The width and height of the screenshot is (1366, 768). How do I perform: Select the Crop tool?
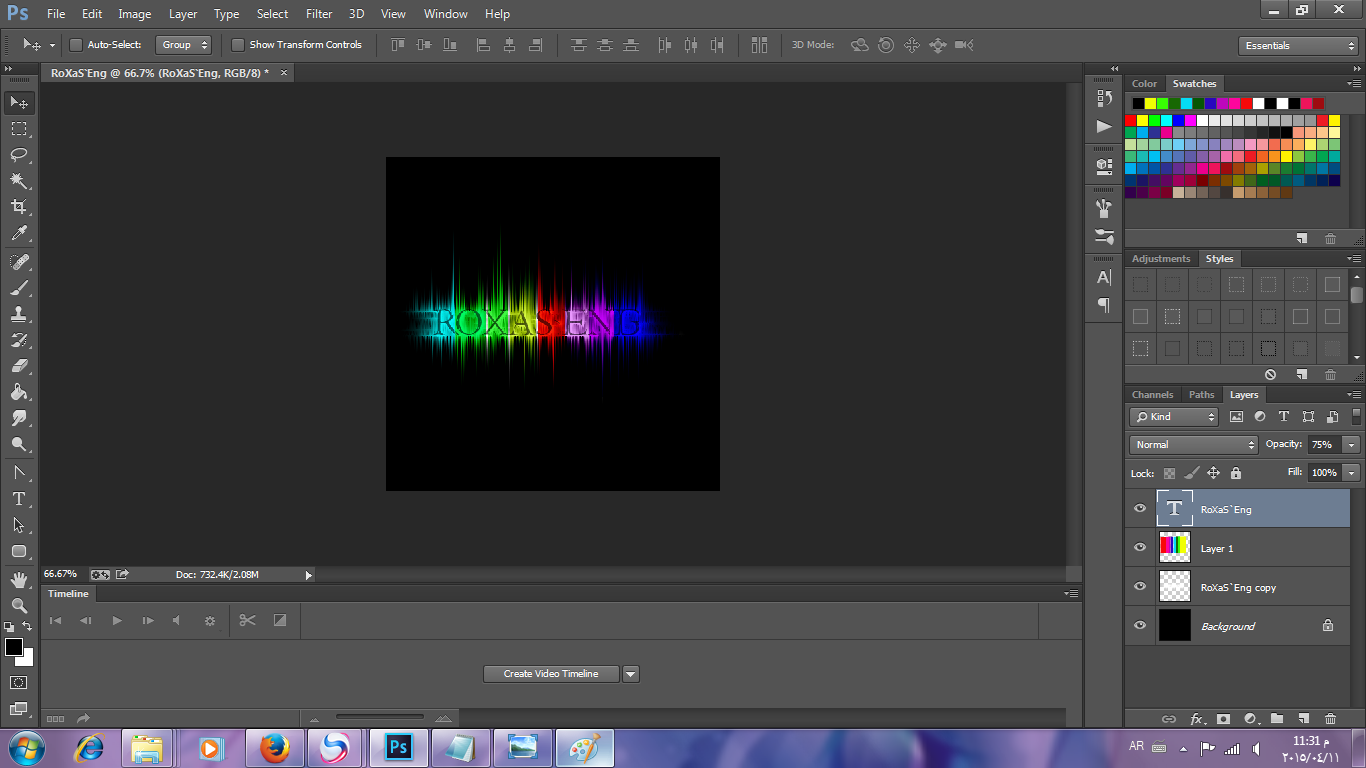(19, 207)
